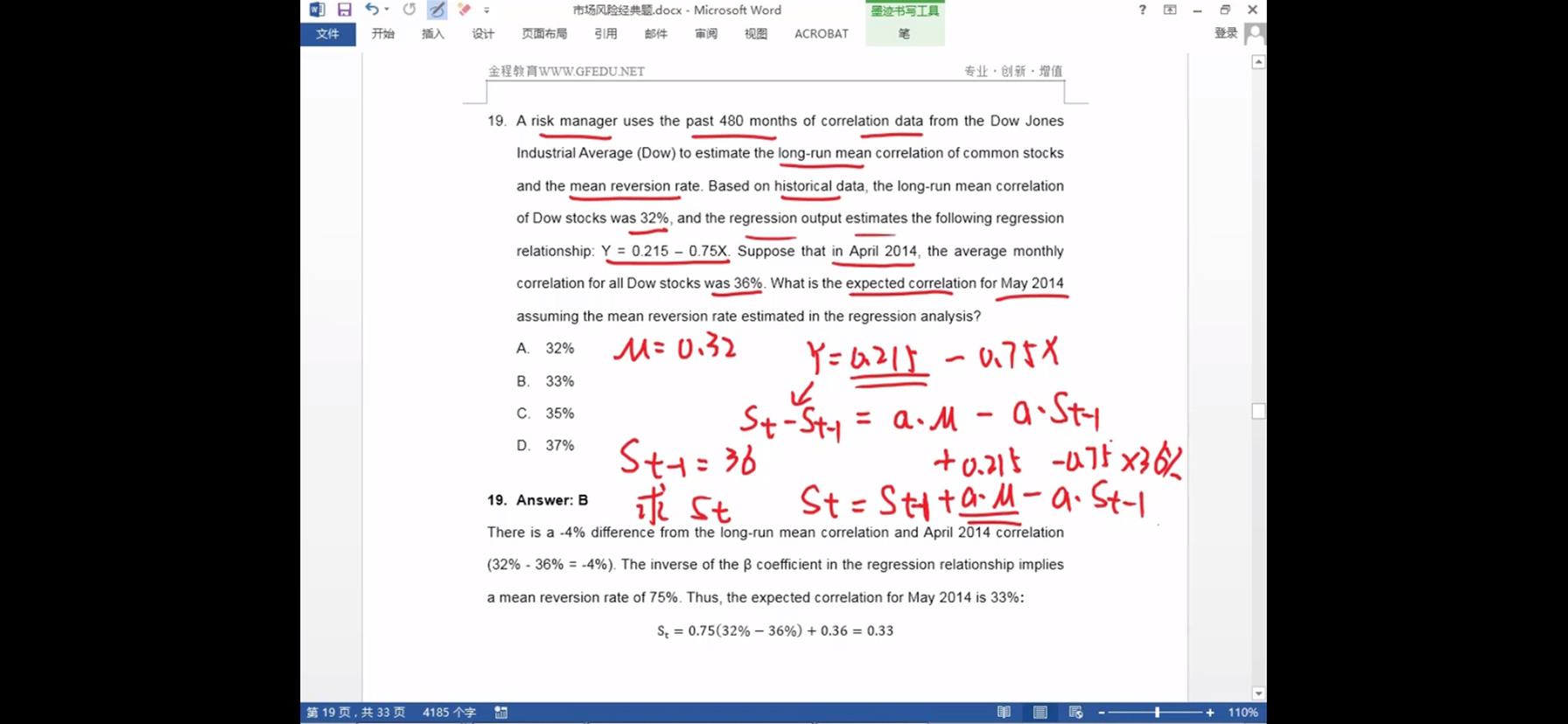Image resolution: width=1568 pixels, height=724 pixels.
Task: Toggle the ink pen drawing tool
Action: 437,10
